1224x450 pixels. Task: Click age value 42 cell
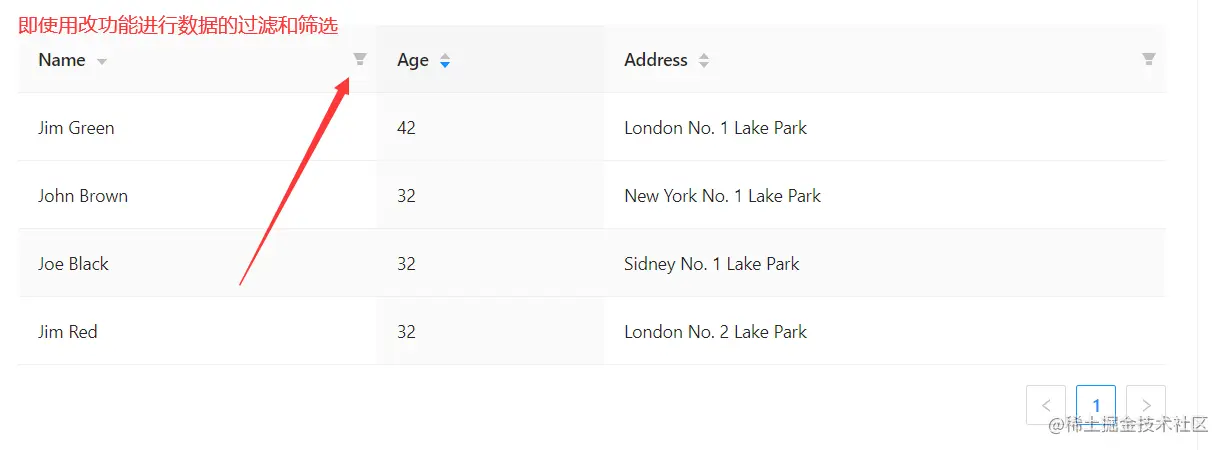click(x=406, y=128)
